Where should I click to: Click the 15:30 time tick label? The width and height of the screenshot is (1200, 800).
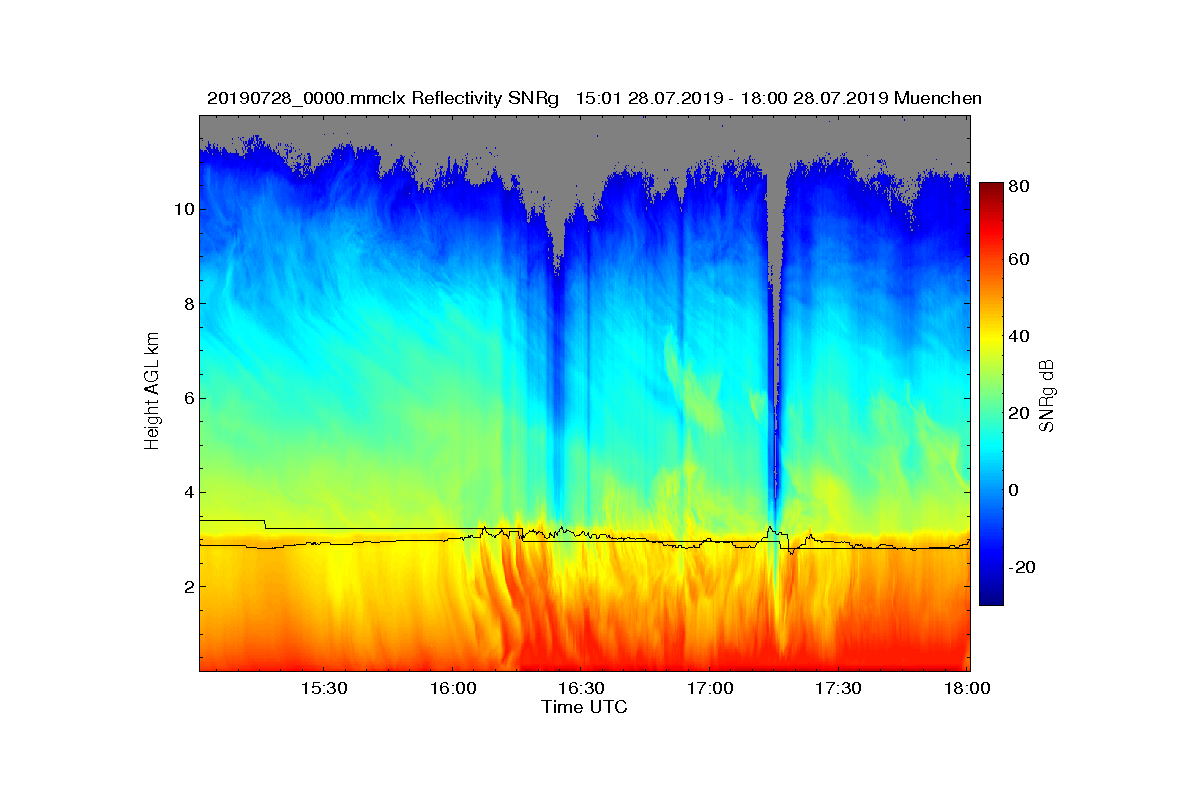point(323,689)
